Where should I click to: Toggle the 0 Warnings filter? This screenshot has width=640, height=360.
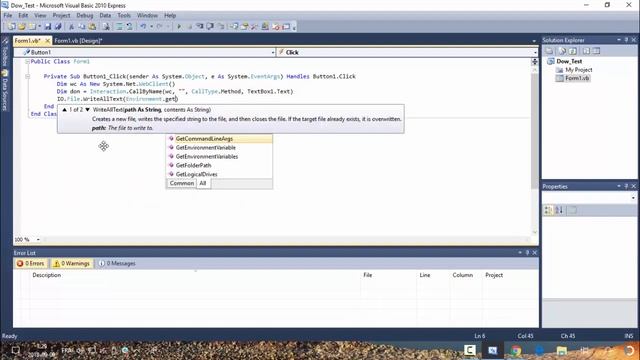[x=71, y=264]
